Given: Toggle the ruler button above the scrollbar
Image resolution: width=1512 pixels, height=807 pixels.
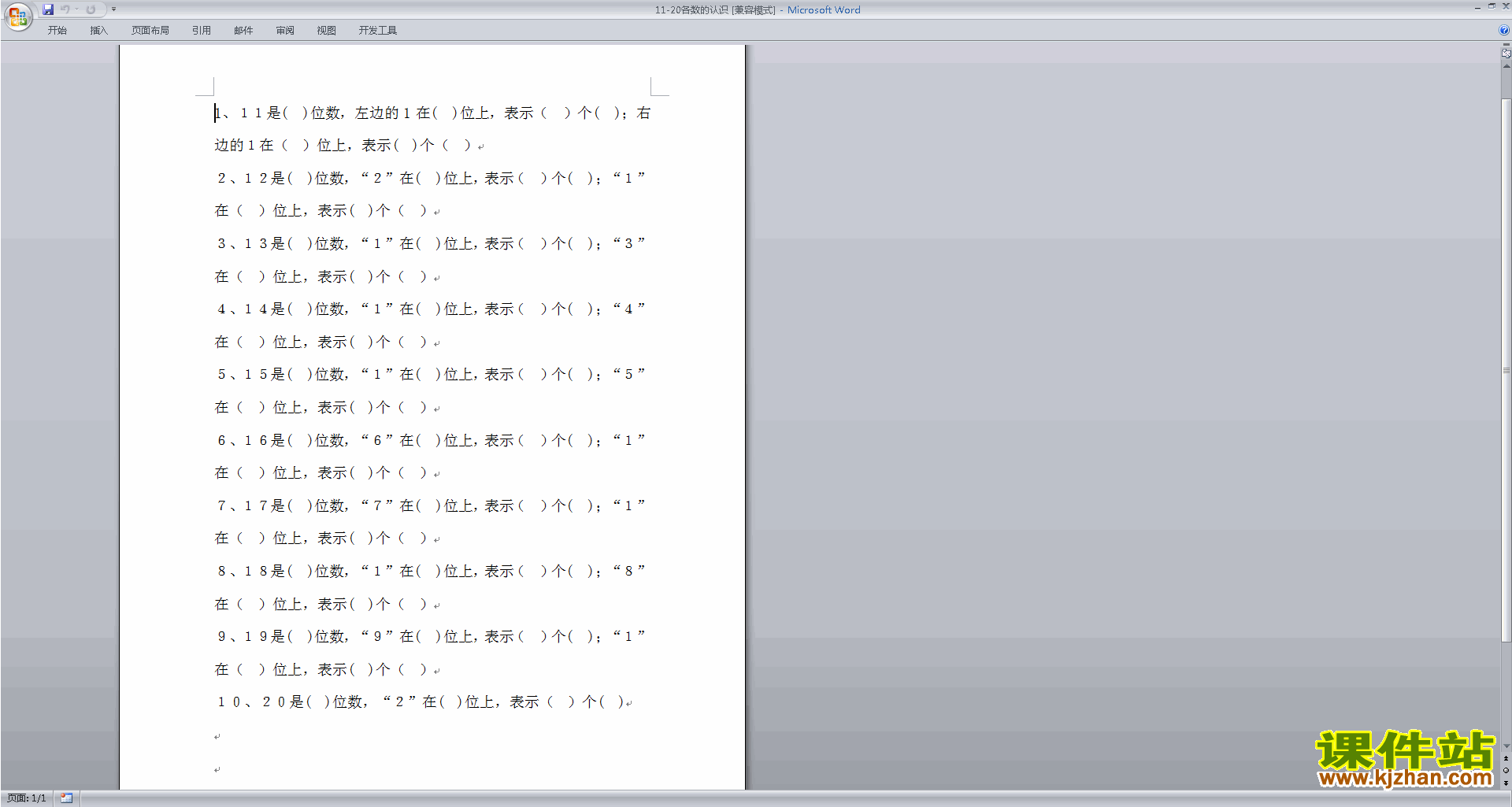Looking at the screenshot, I should point(1506,54).
